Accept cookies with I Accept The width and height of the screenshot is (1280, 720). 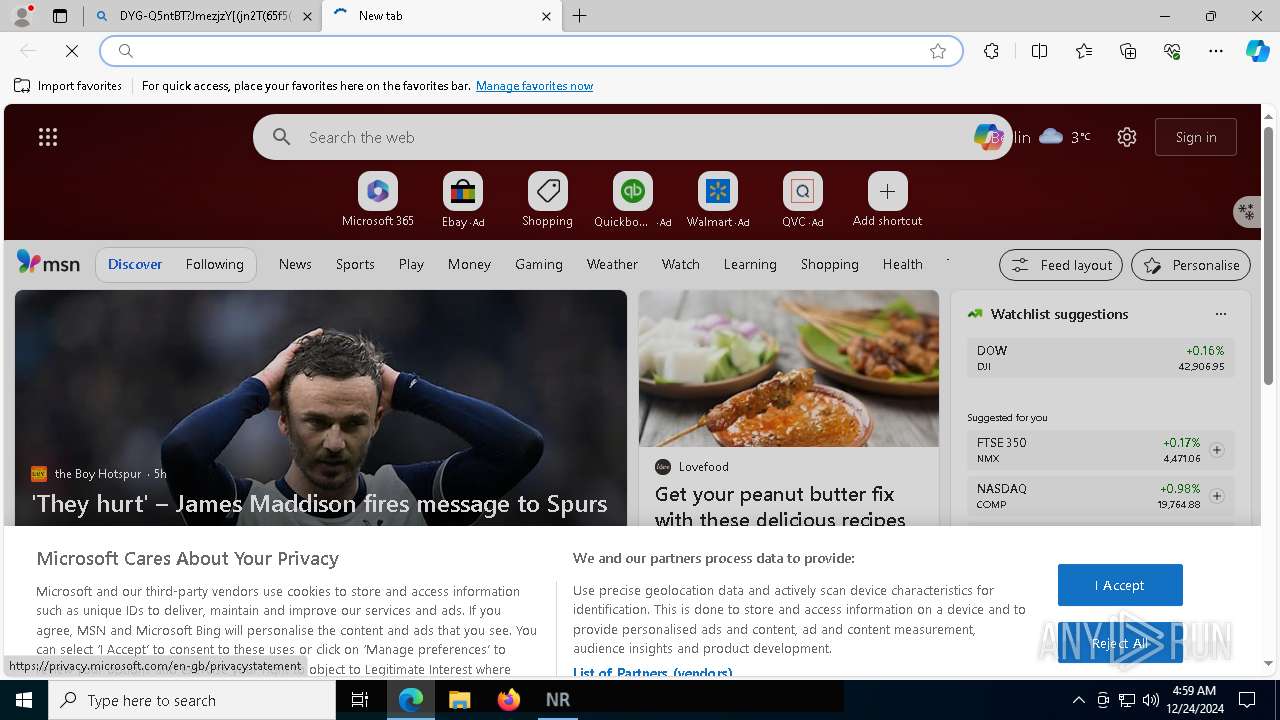(1120, 585)
